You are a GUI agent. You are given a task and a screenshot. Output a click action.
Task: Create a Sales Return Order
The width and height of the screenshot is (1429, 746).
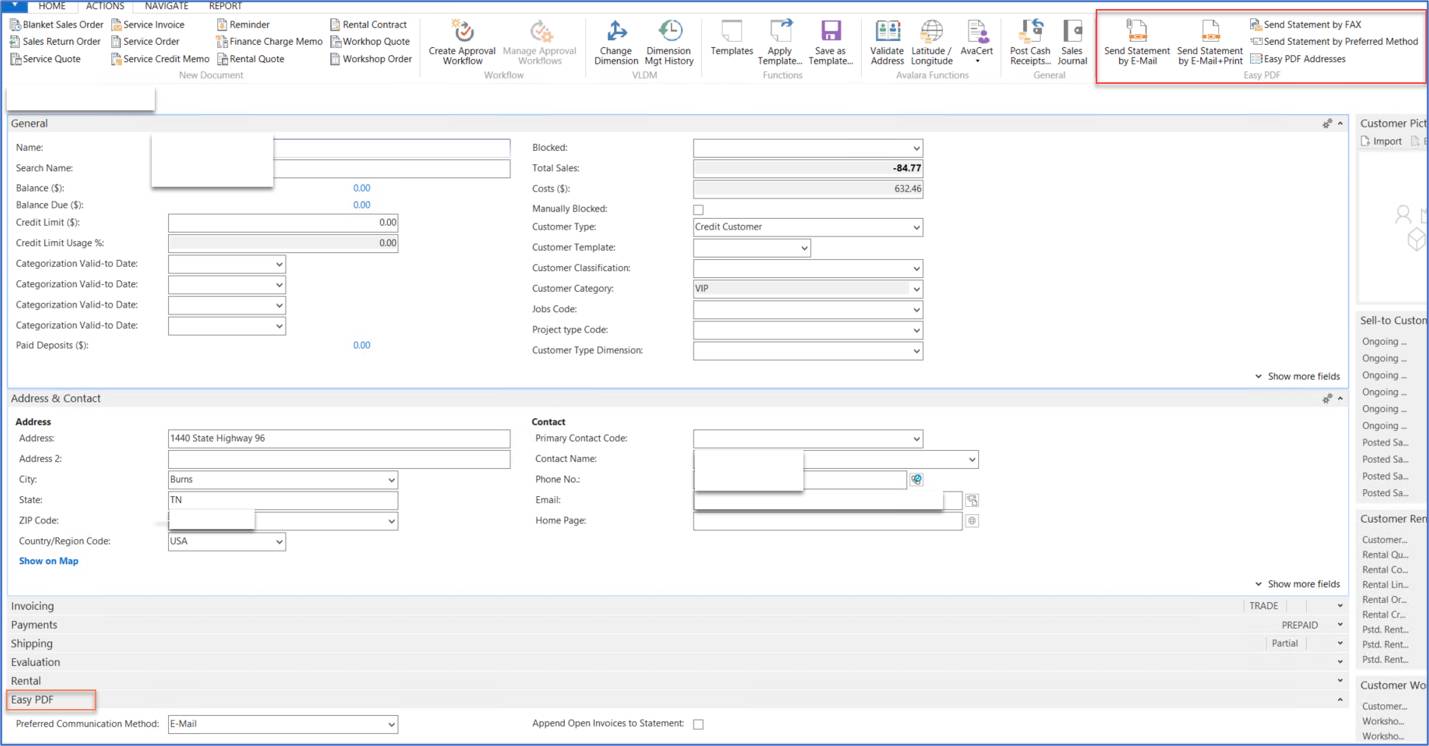55,42
